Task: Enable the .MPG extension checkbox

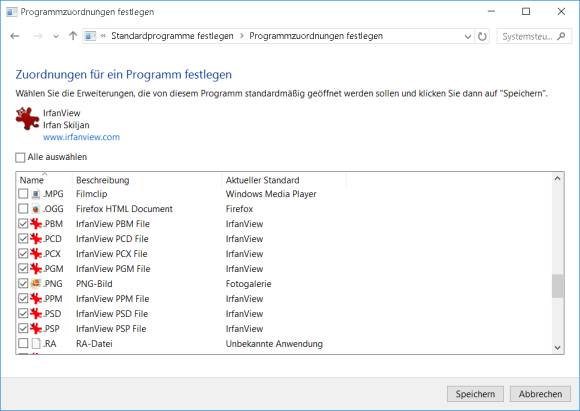Action: coord(23,193)
